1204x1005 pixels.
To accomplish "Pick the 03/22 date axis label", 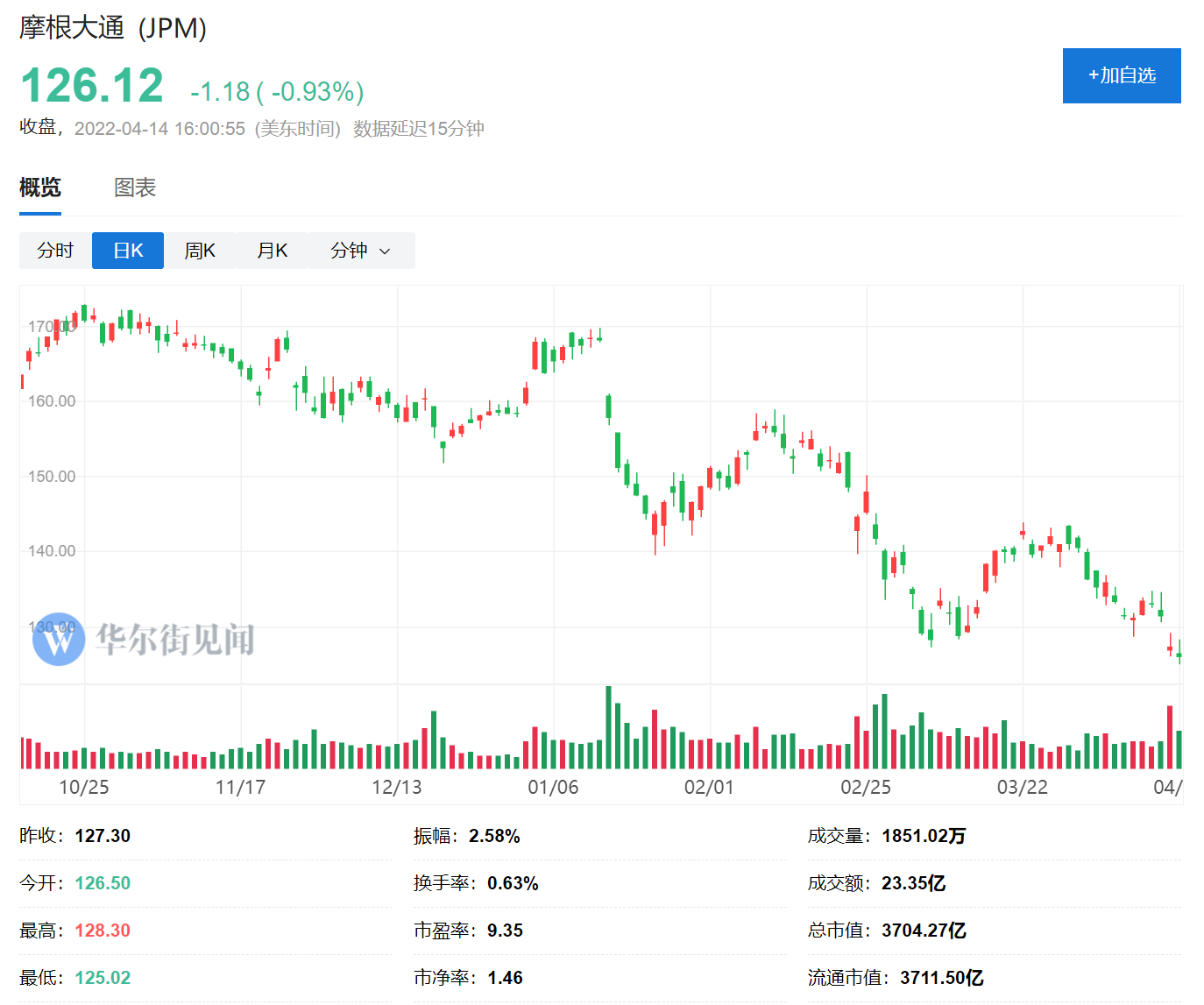I will (1022, 787).
